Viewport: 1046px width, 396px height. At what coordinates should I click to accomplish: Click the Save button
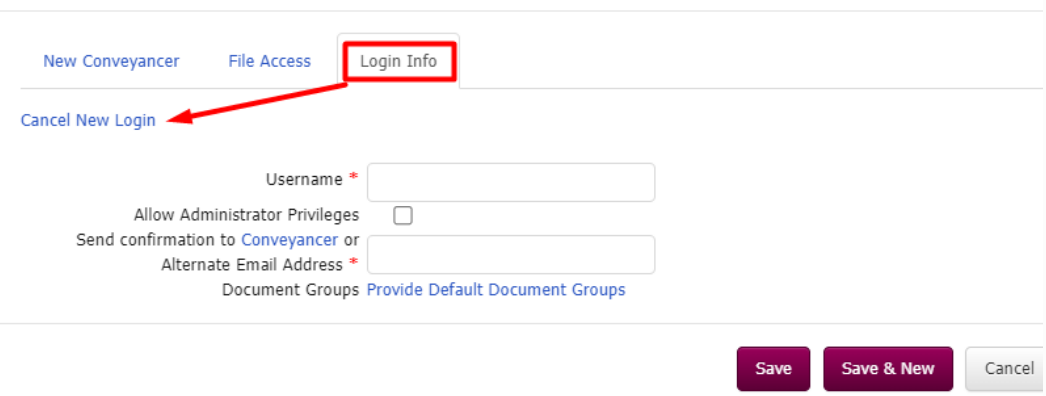[773, 369]
